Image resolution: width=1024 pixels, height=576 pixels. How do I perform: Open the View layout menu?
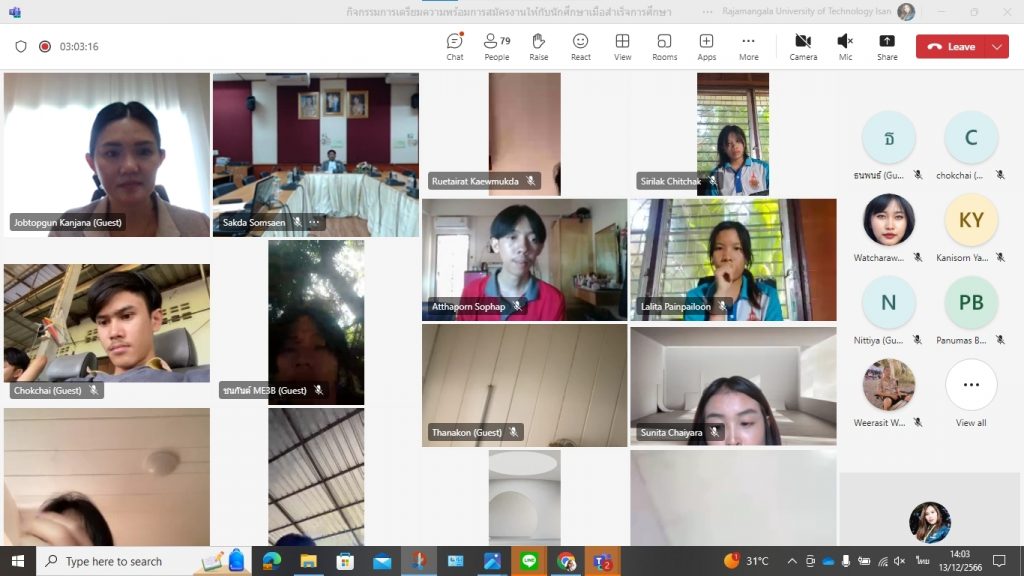(622, 46)
